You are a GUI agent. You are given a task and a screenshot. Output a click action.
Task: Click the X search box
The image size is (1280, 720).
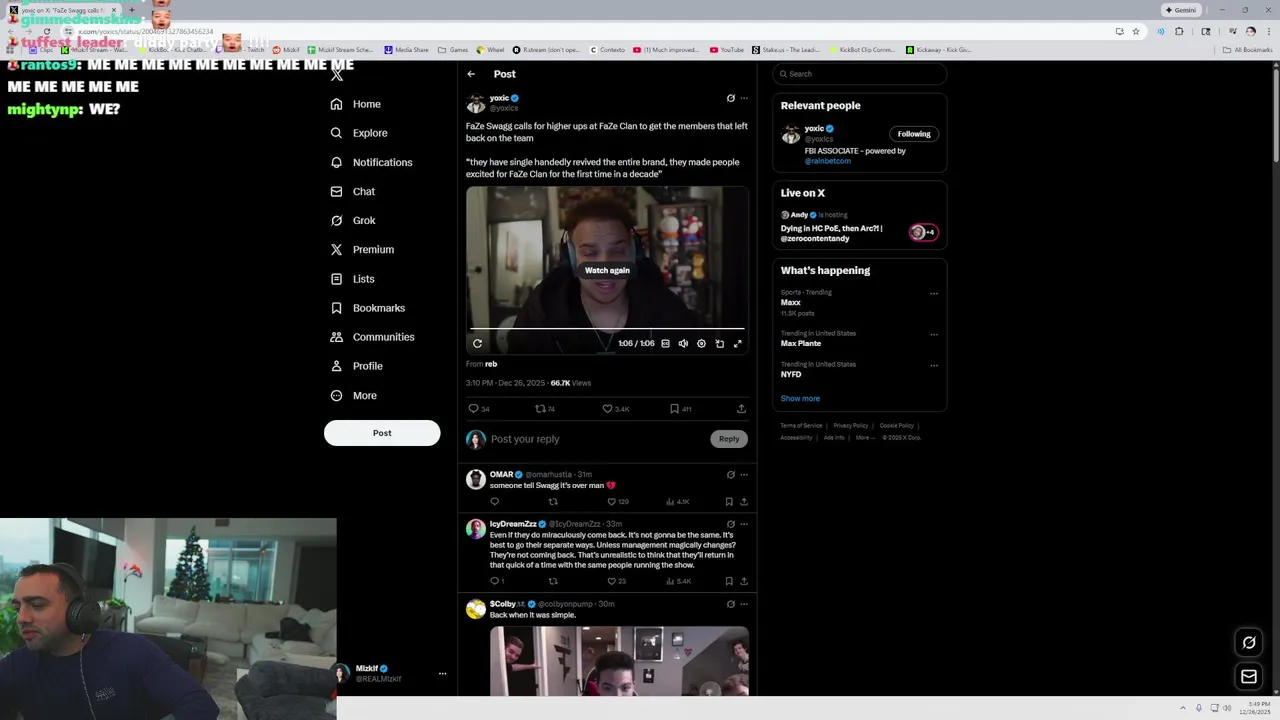click(859, 74)
